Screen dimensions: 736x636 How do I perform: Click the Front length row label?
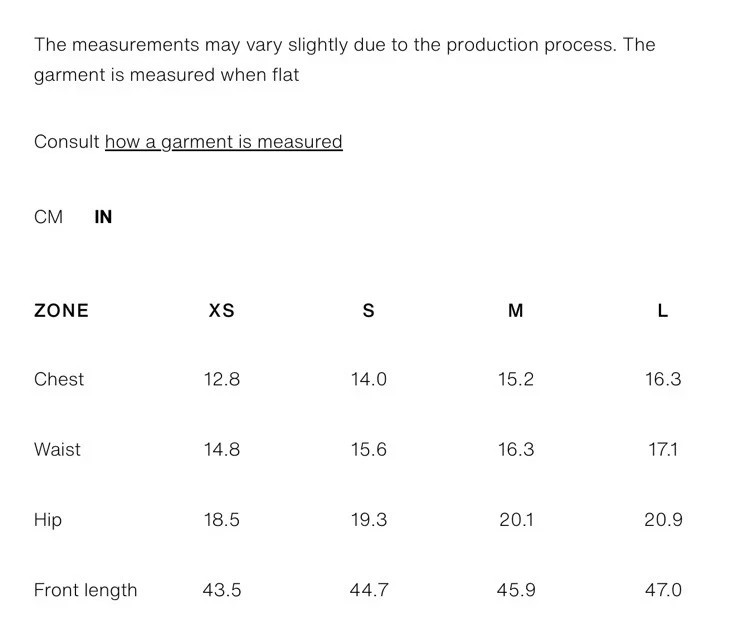coord(86,590)
